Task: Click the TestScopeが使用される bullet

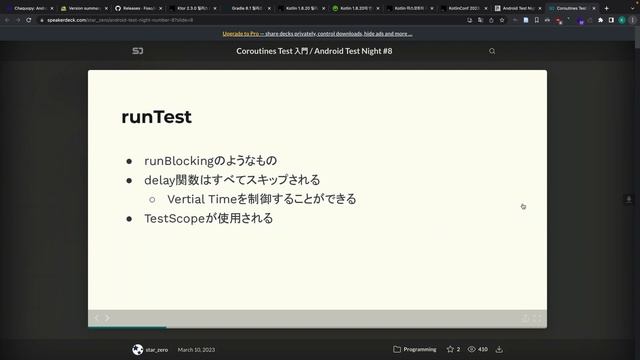Action: tap(209, 218)
